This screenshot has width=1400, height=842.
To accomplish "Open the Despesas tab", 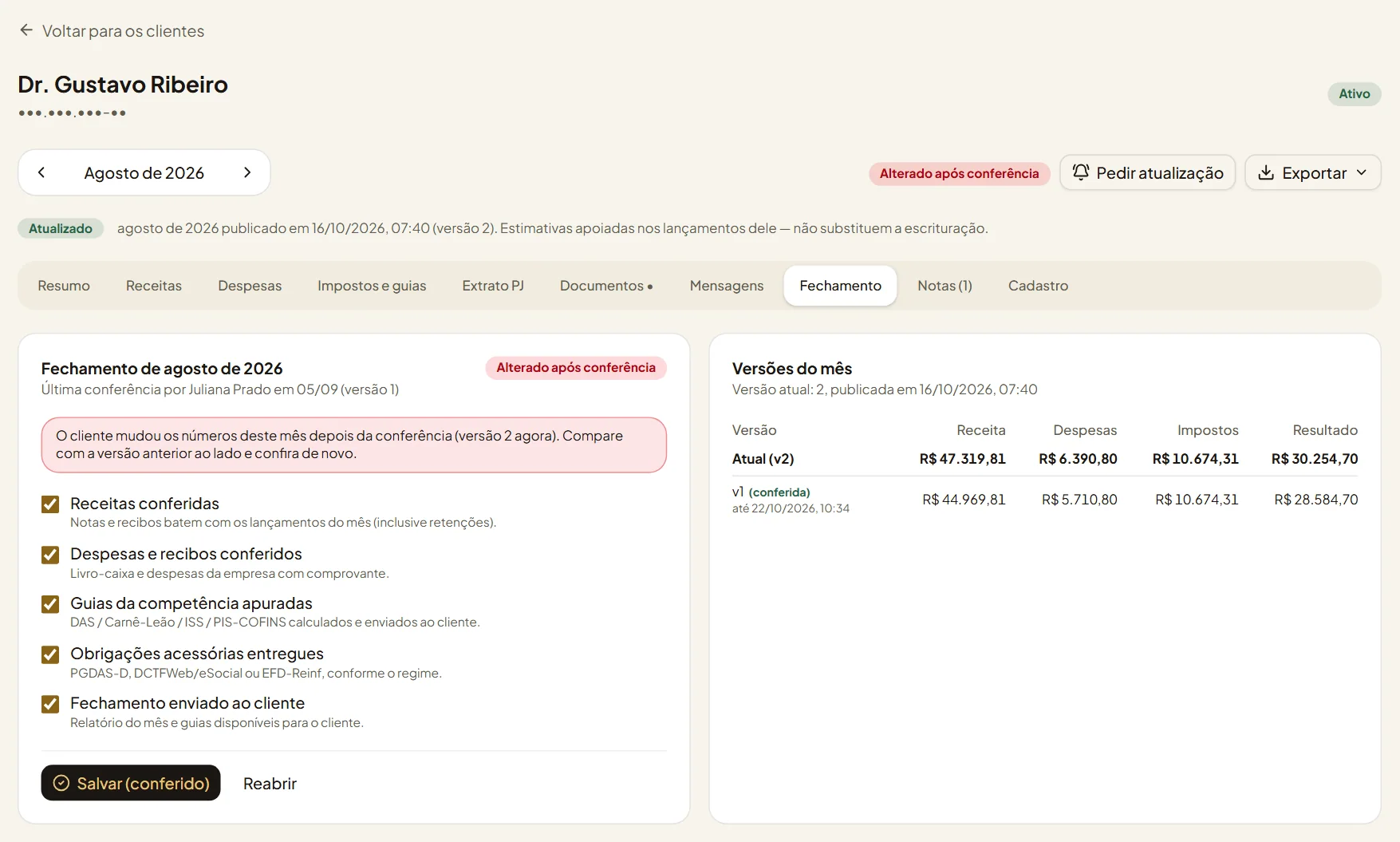I will pos(250,286).
